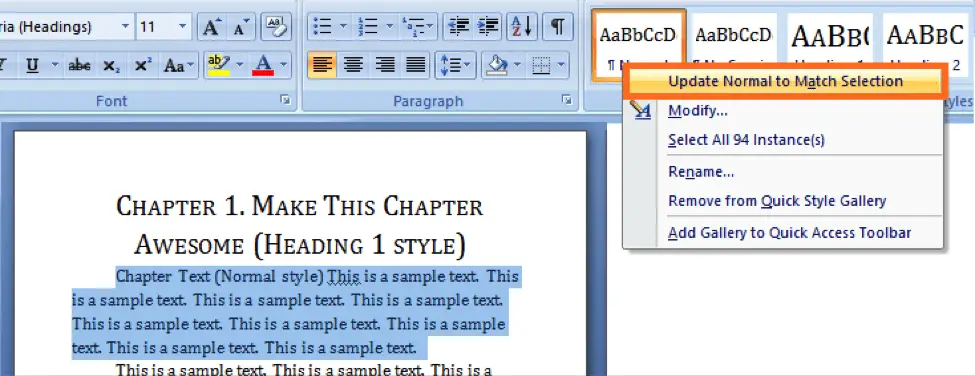Toggle Justify alignment
This screenshot has height=376, width=975.
(x=416, y=65)
